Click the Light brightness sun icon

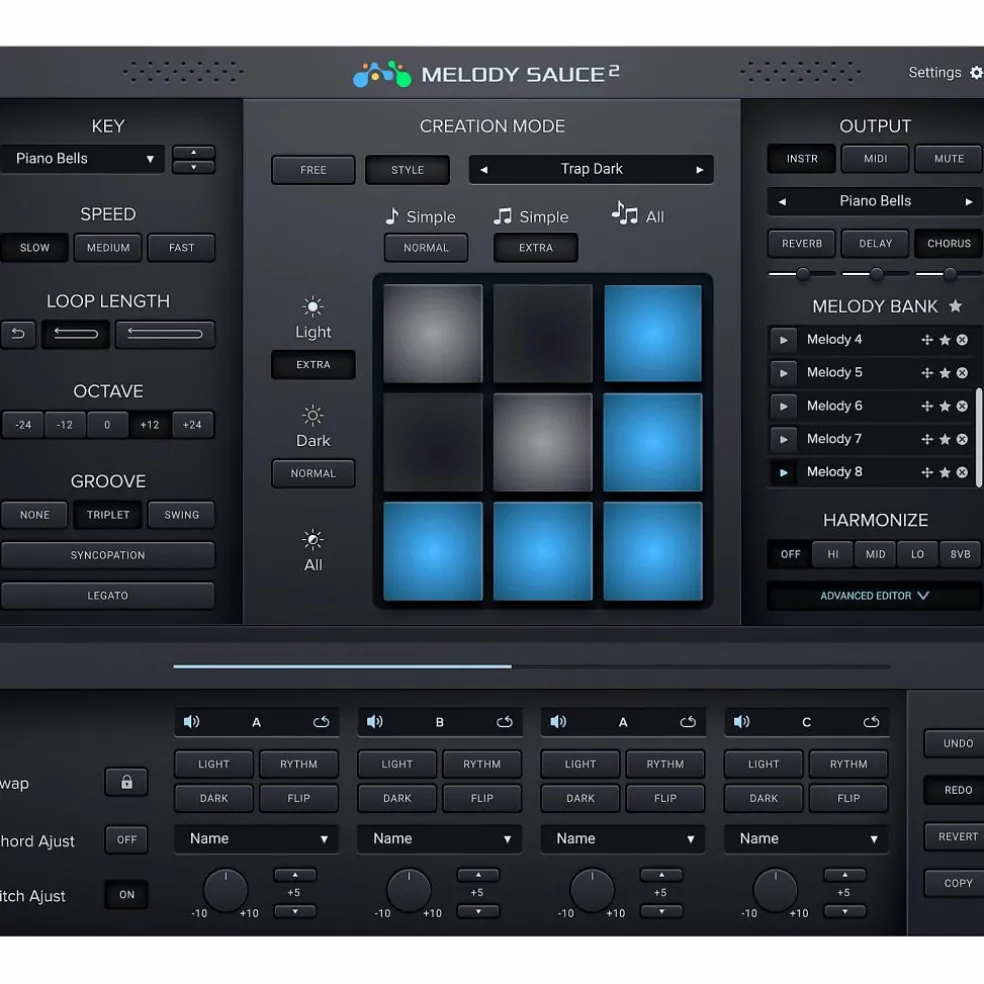point(313,307)
